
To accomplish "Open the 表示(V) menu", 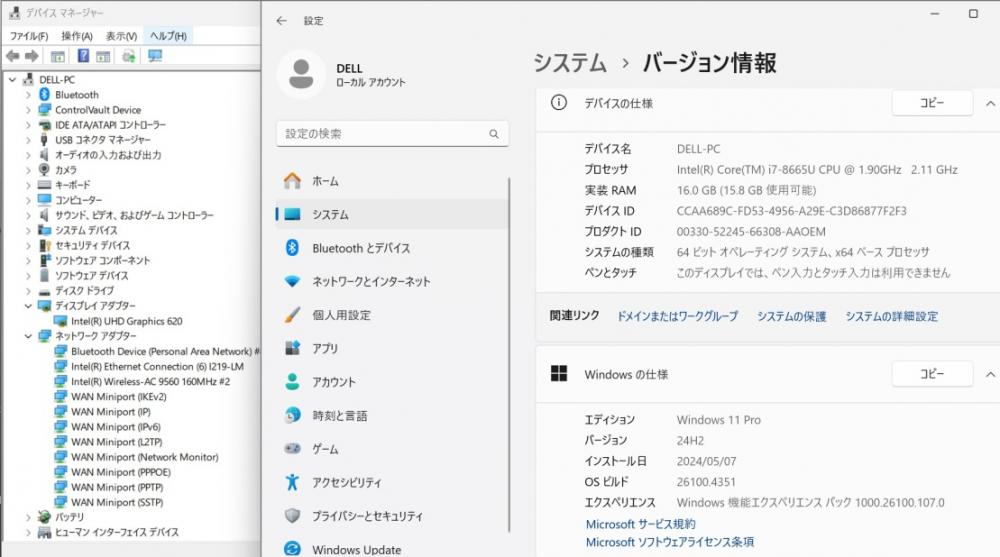I will click(121, 36).
